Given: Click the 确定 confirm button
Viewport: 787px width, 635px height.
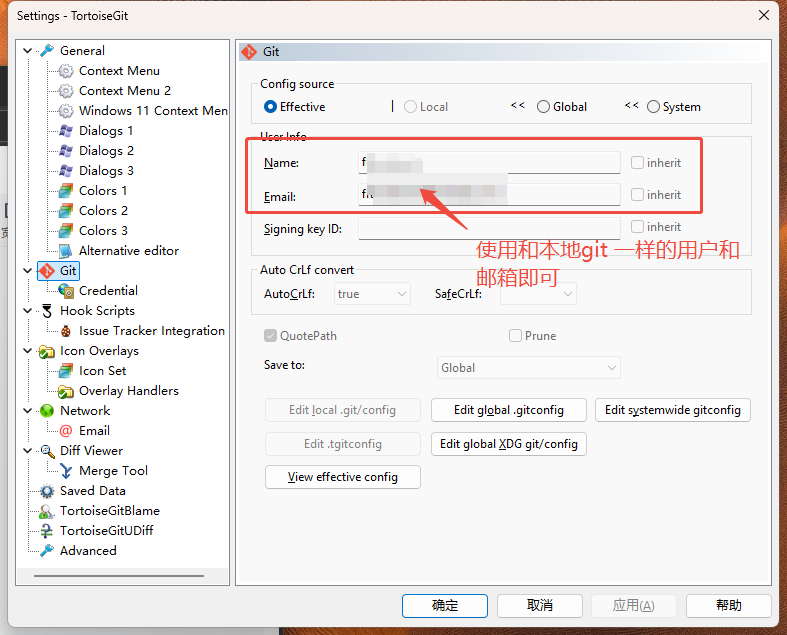Looking at the screenshot, I should point(445,606).
